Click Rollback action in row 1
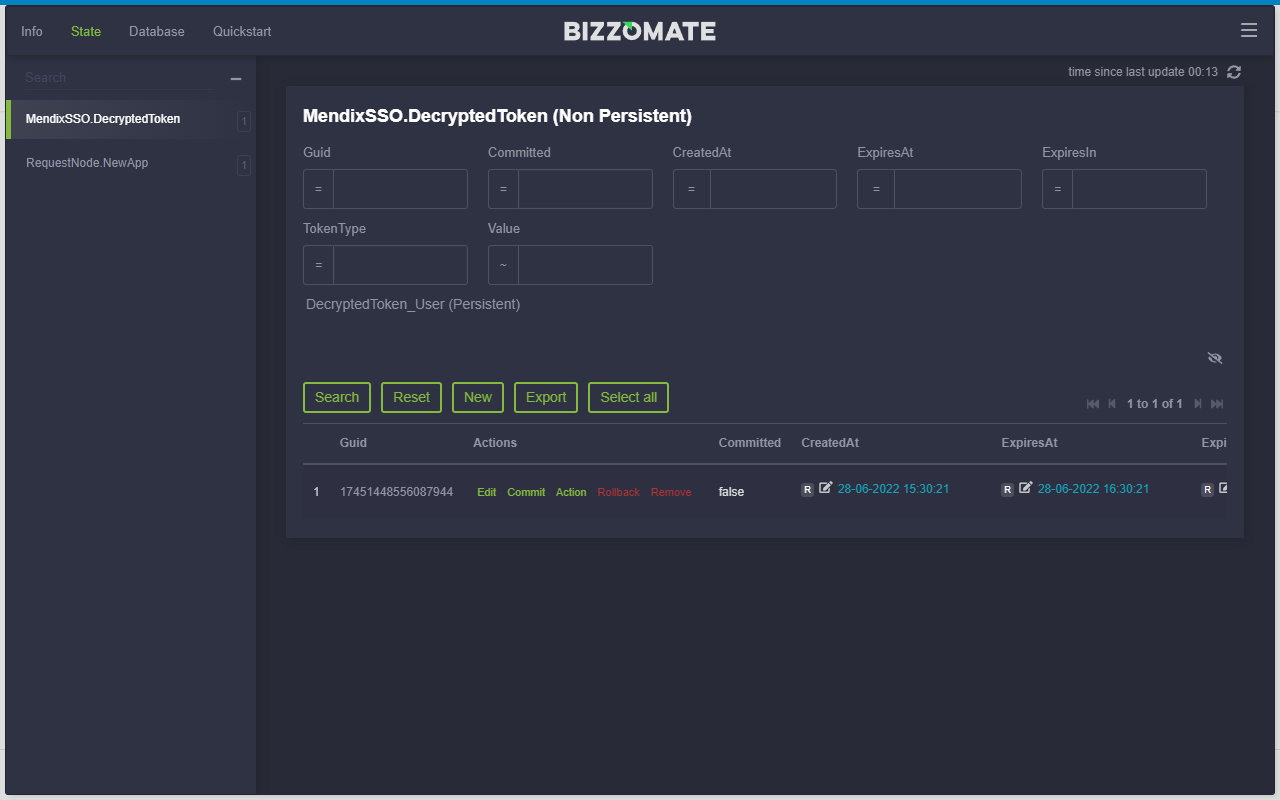Viewport: 1280px width, 800px height. 619,492
